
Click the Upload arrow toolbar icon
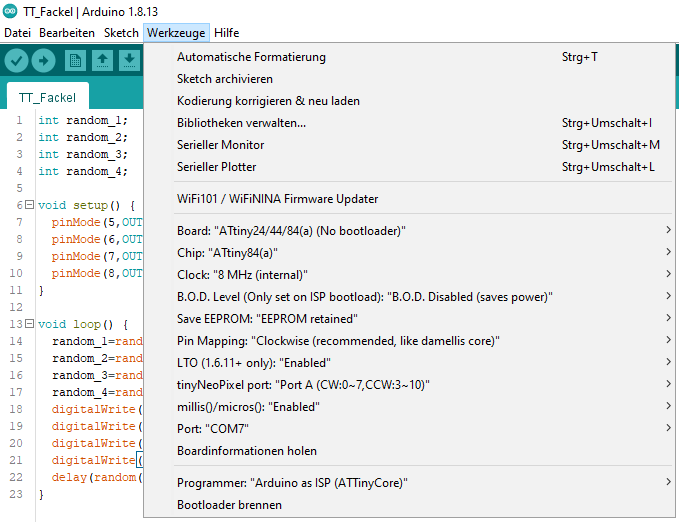tap(43, 61)
